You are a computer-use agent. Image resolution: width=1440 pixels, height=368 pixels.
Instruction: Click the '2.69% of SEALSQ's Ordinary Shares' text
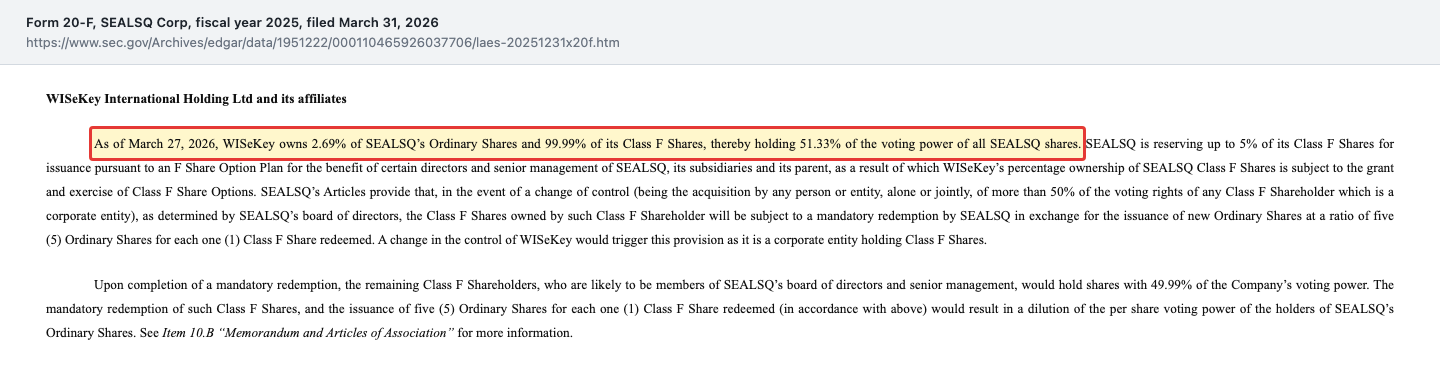pyautogui.click(x=415, y=144)
